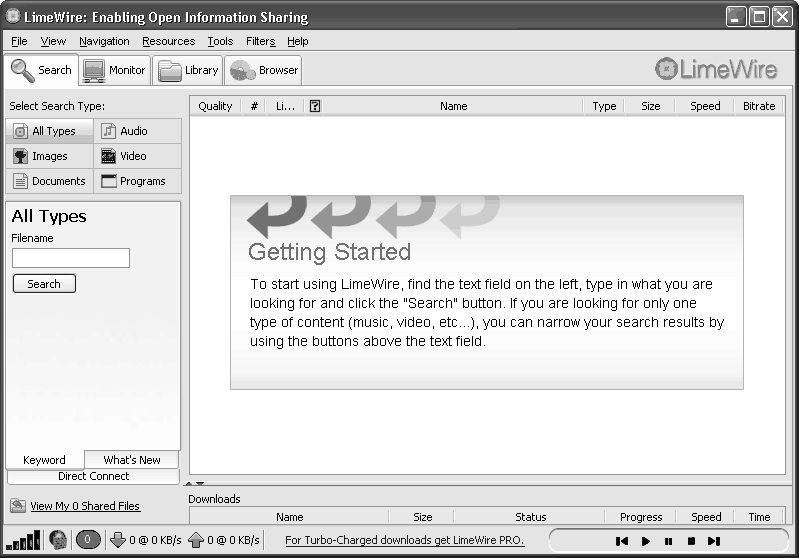Switch to the What's New tab
Image resolution: width=799 pixels, height=558 pixels.
132,460
